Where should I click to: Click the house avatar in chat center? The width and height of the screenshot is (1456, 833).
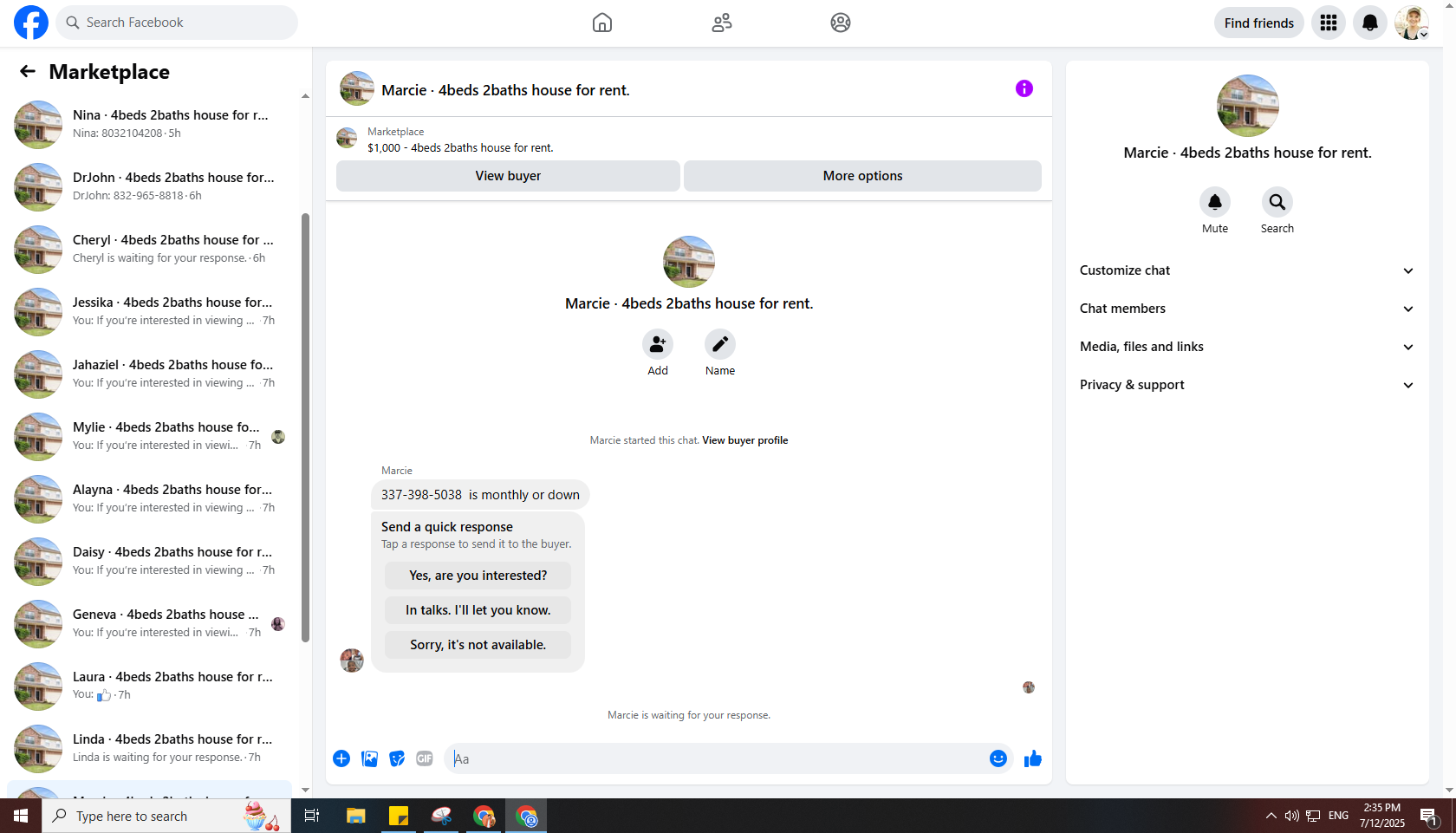[689, 262]
